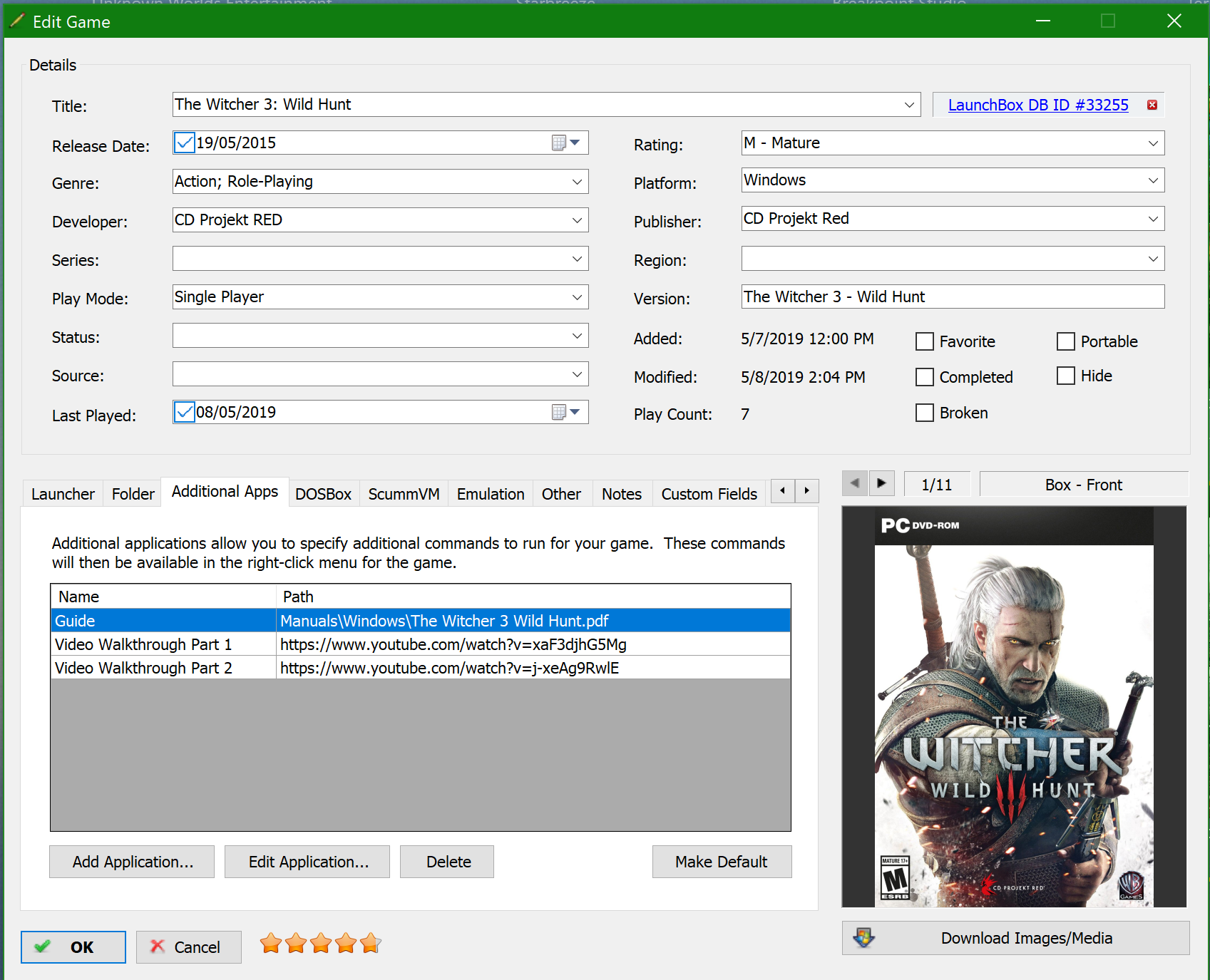Confirm changes with OK button
Screen dimensions: 1210x980
tap(73, 947)
